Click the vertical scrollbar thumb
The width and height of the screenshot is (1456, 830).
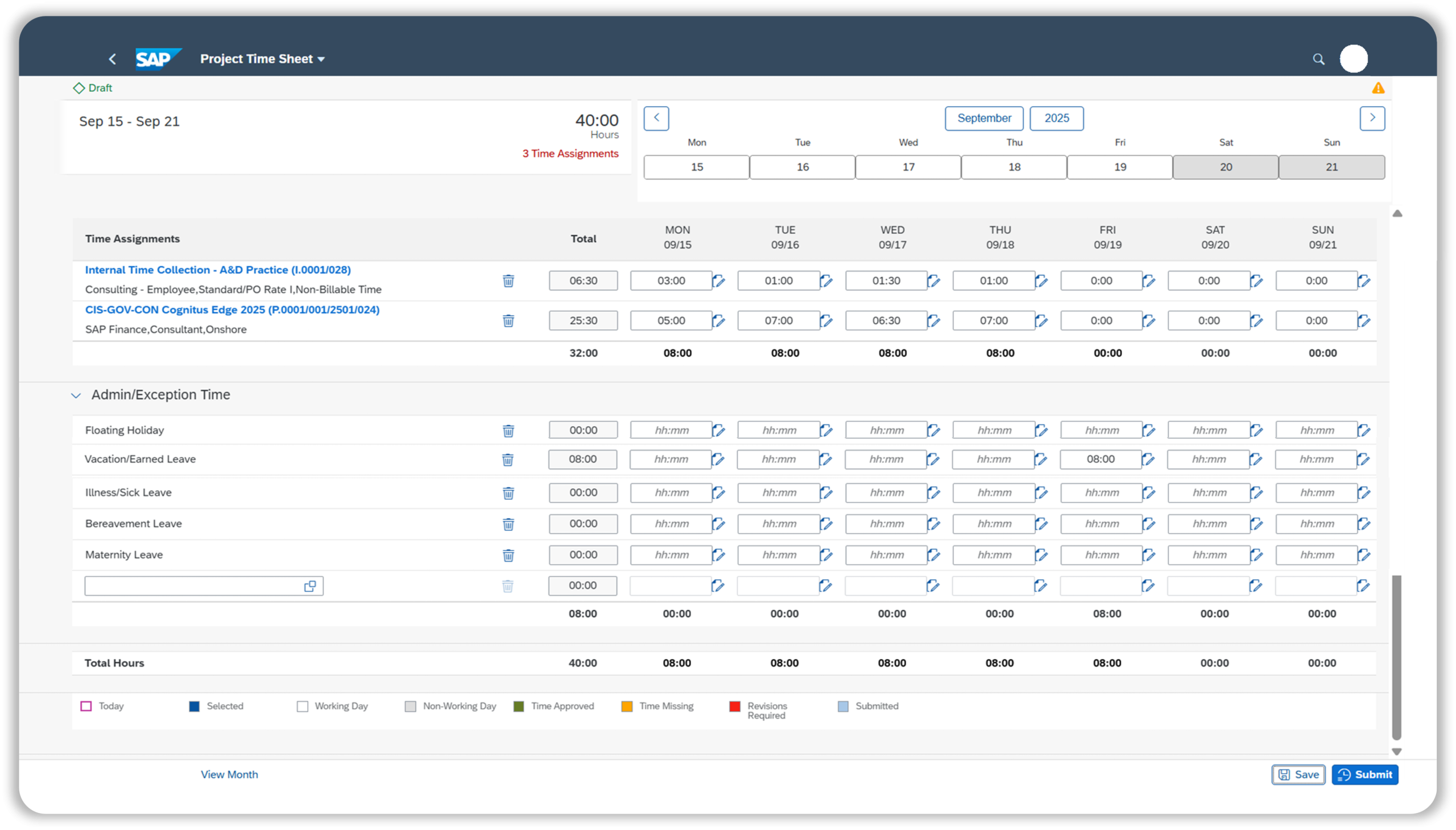[1396, 656]
